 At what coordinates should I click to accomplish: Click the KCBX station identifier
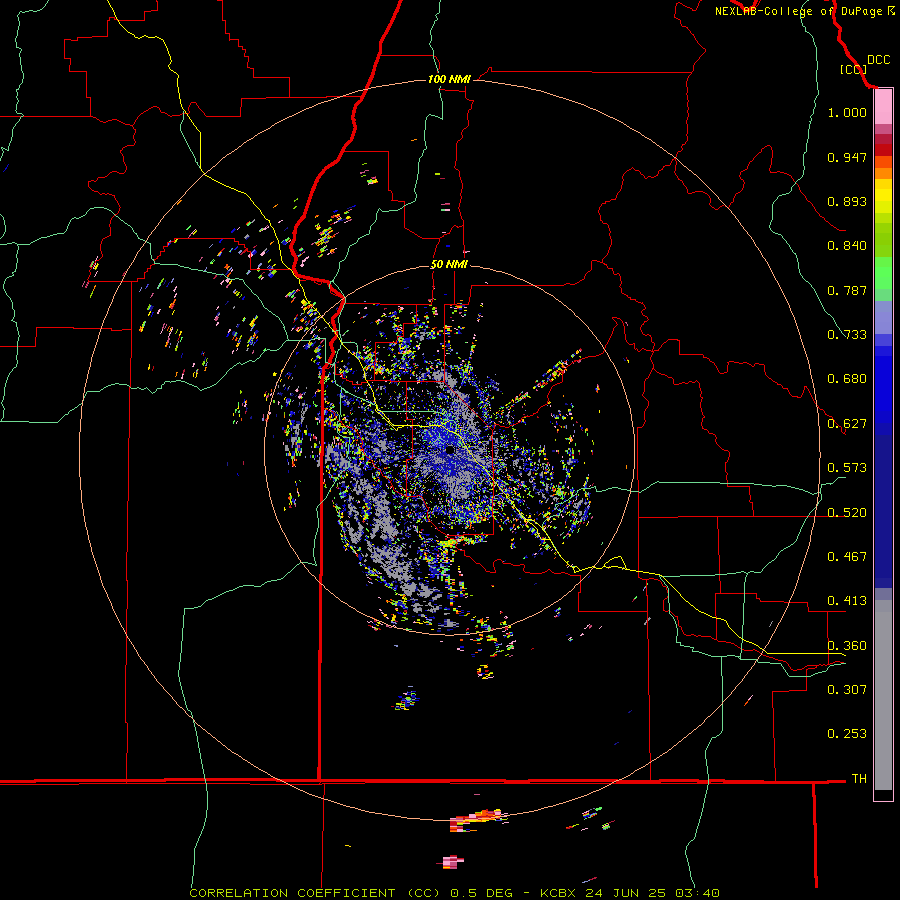(x=560, y=893)
